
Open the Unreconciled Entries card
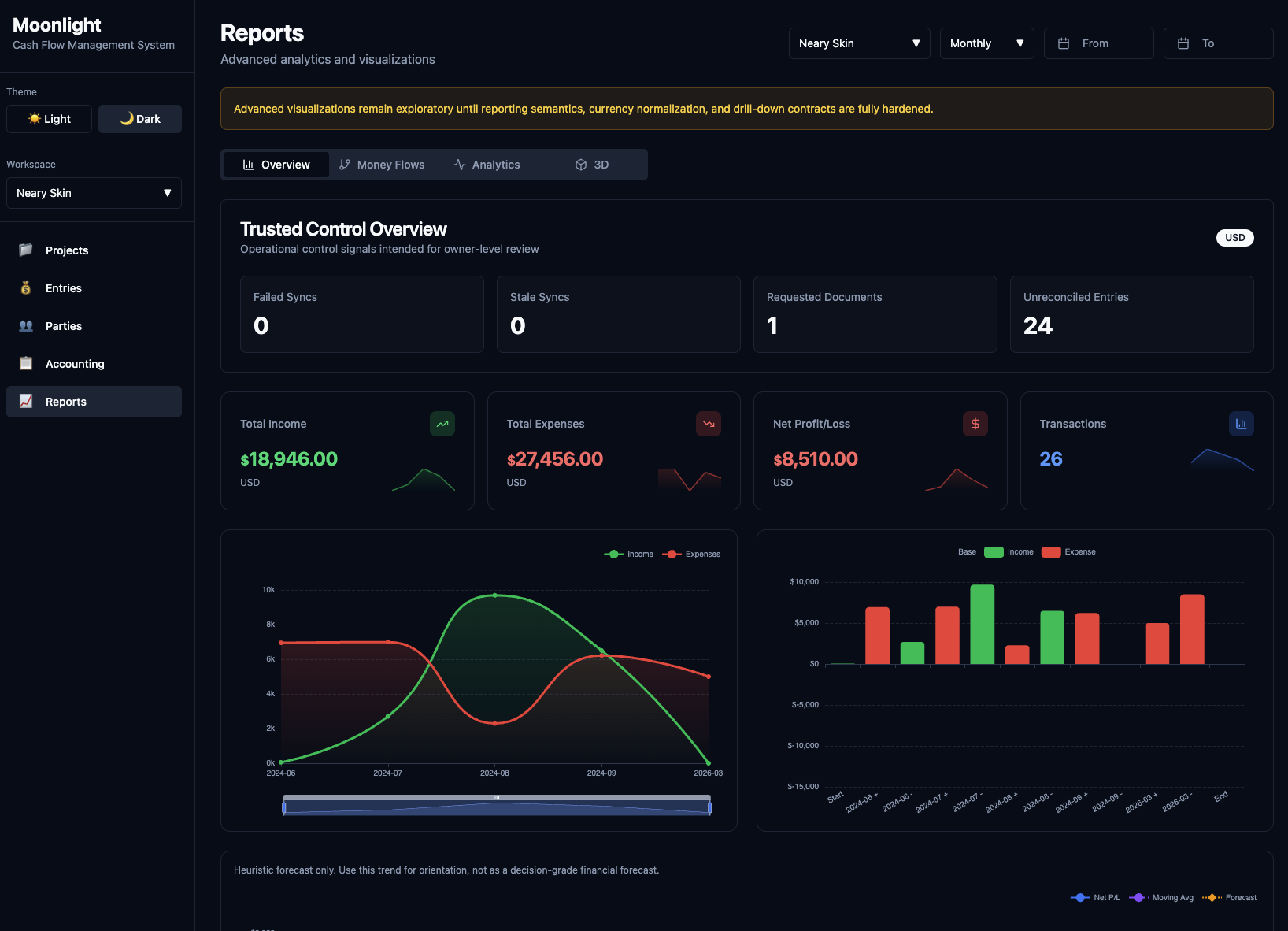(x=1132, y=314)
